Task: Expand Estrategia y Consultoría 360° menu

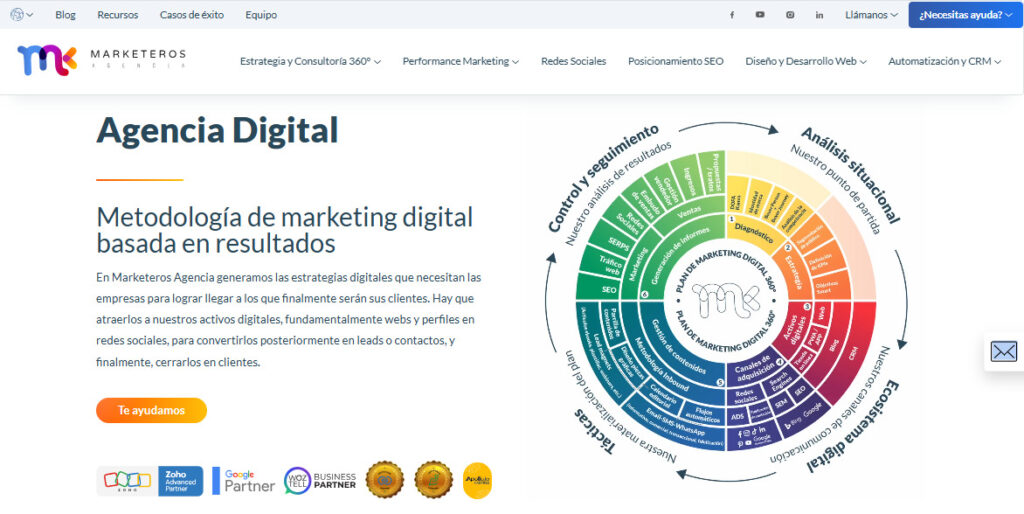Action: (x=310, y=61)
